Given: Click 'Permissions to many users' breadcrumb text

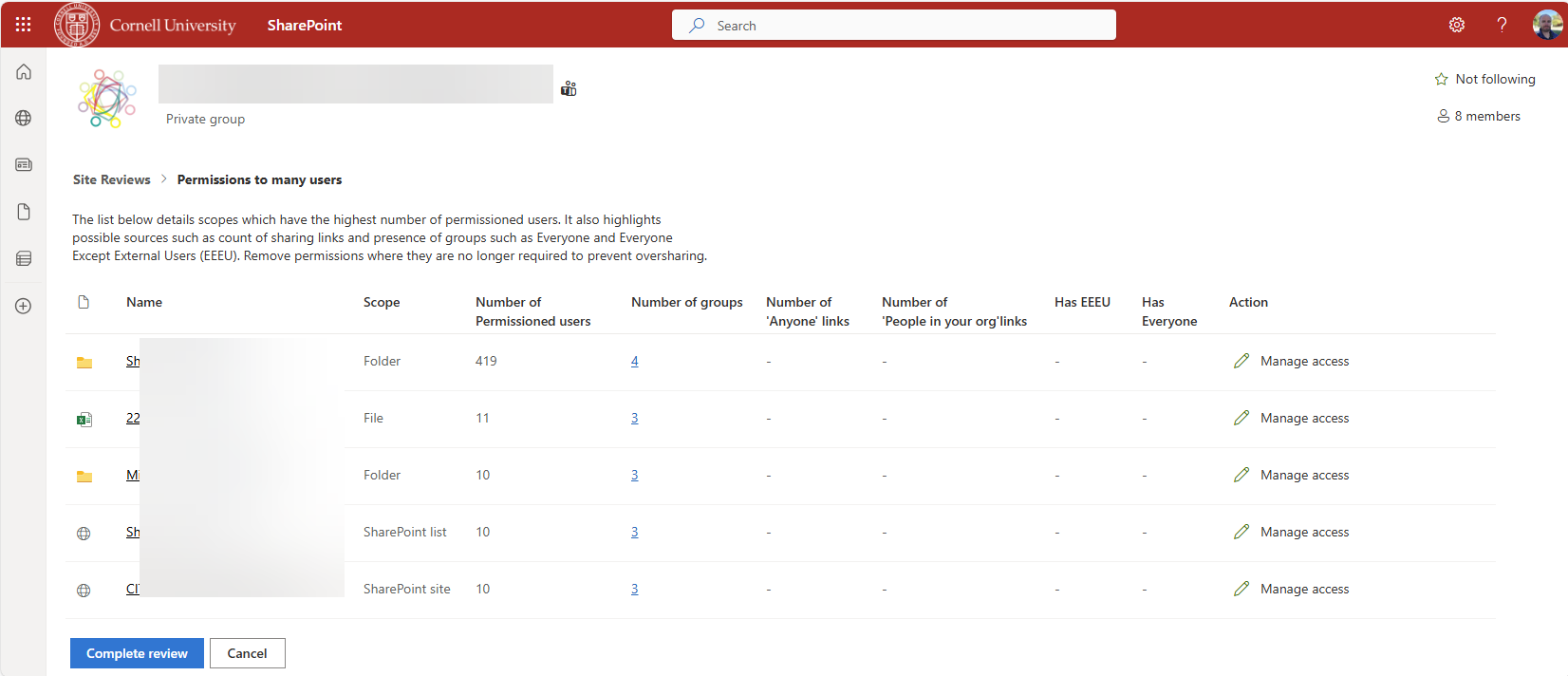Looking at the screenshot, I should pos(259,179).
